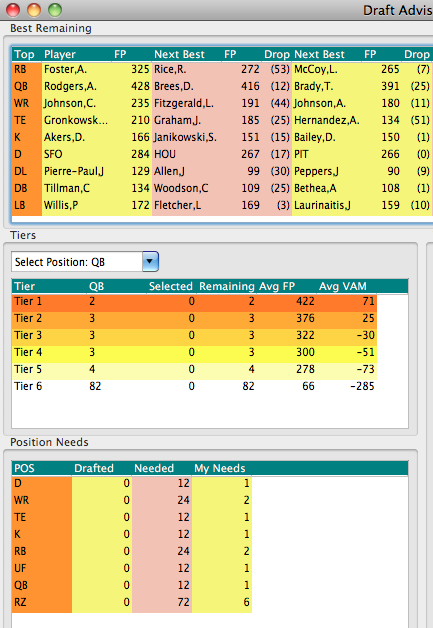Click the yellow minimize window button
Image resolution: width=433 pixels, height=628 pixels.
34,10
